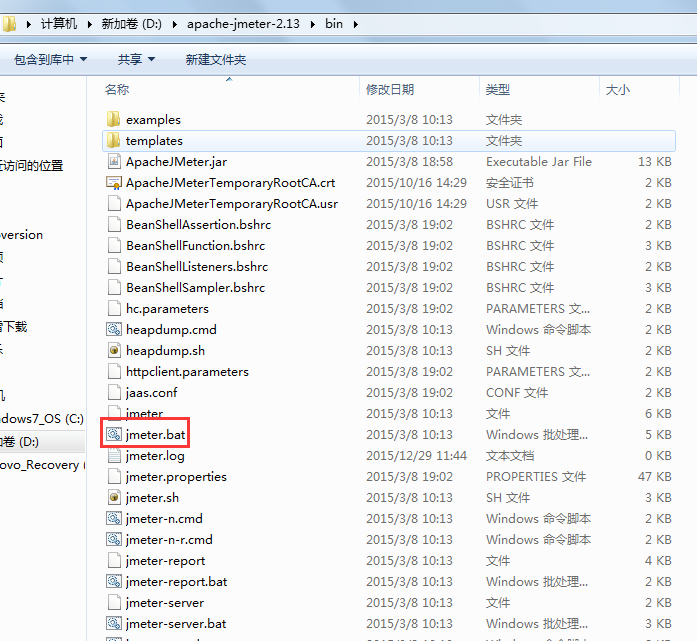Viewport: 697px width, 641px height.
Task: Sort files by 名称 column header
Action: (x=117, y=90)
